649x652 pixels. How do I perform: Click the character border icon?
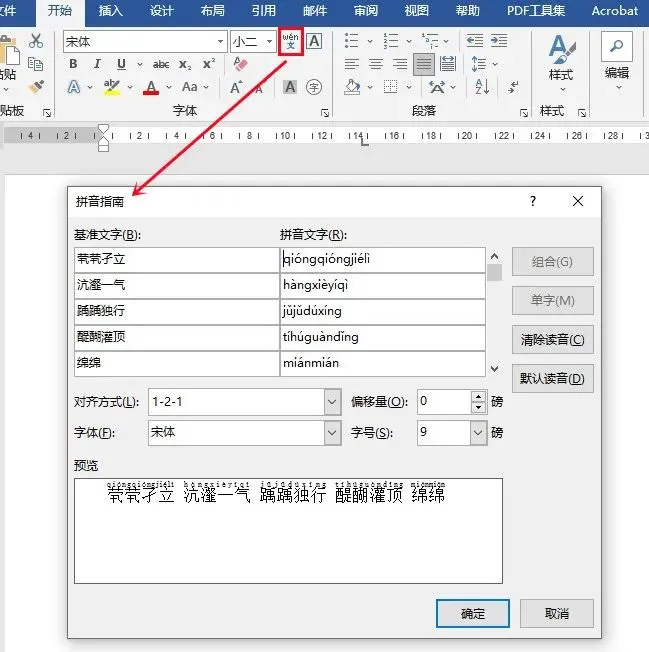pyautogui.click(x=314, y=41)
